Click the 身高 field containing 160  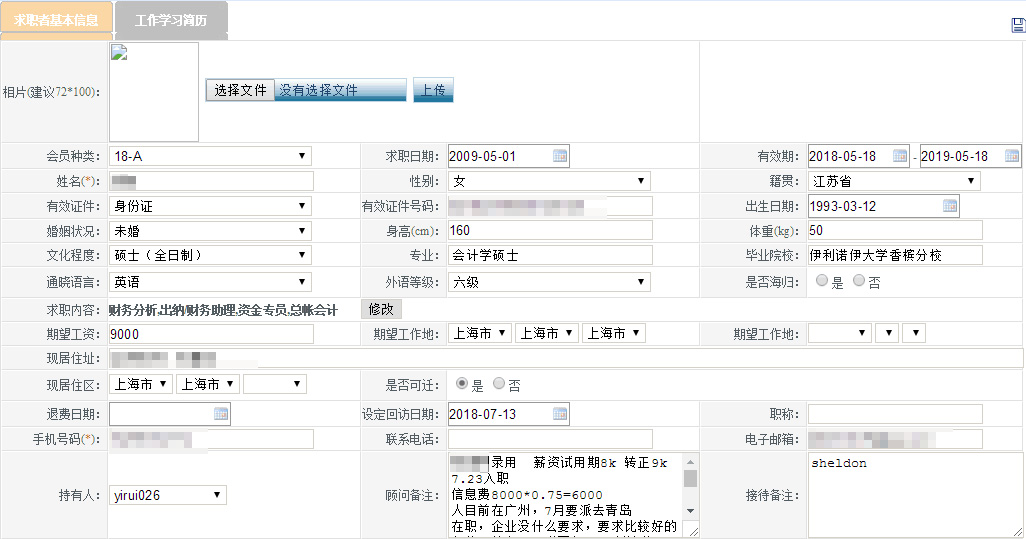click(x=550, y=230)
